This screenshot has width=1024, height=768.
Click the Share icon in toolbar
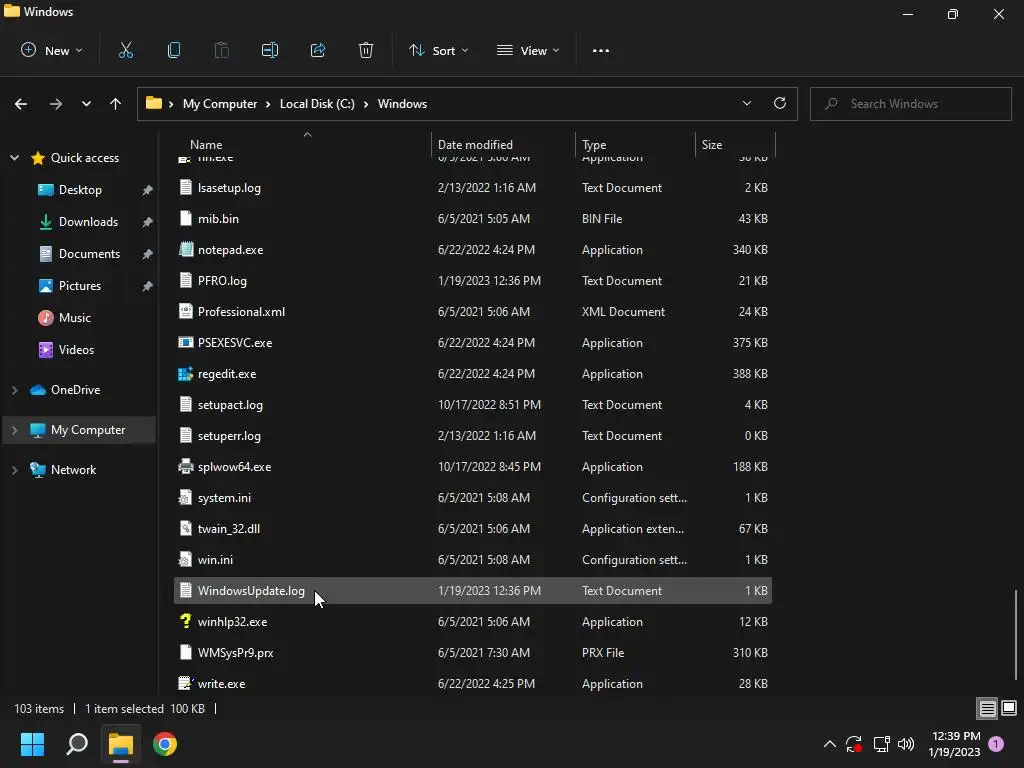click(318, 50)
